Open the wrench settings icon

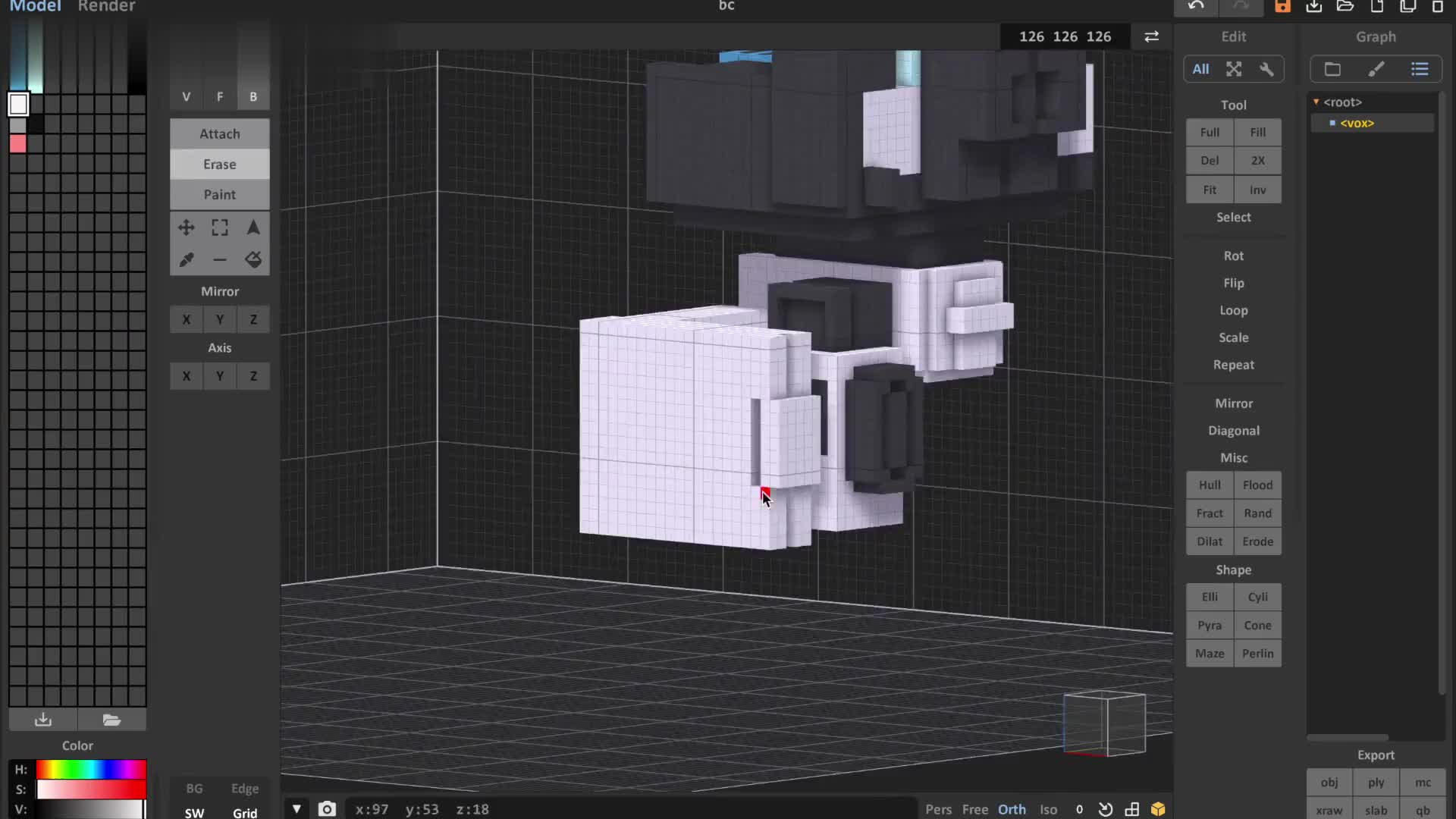pos(1266,69)
